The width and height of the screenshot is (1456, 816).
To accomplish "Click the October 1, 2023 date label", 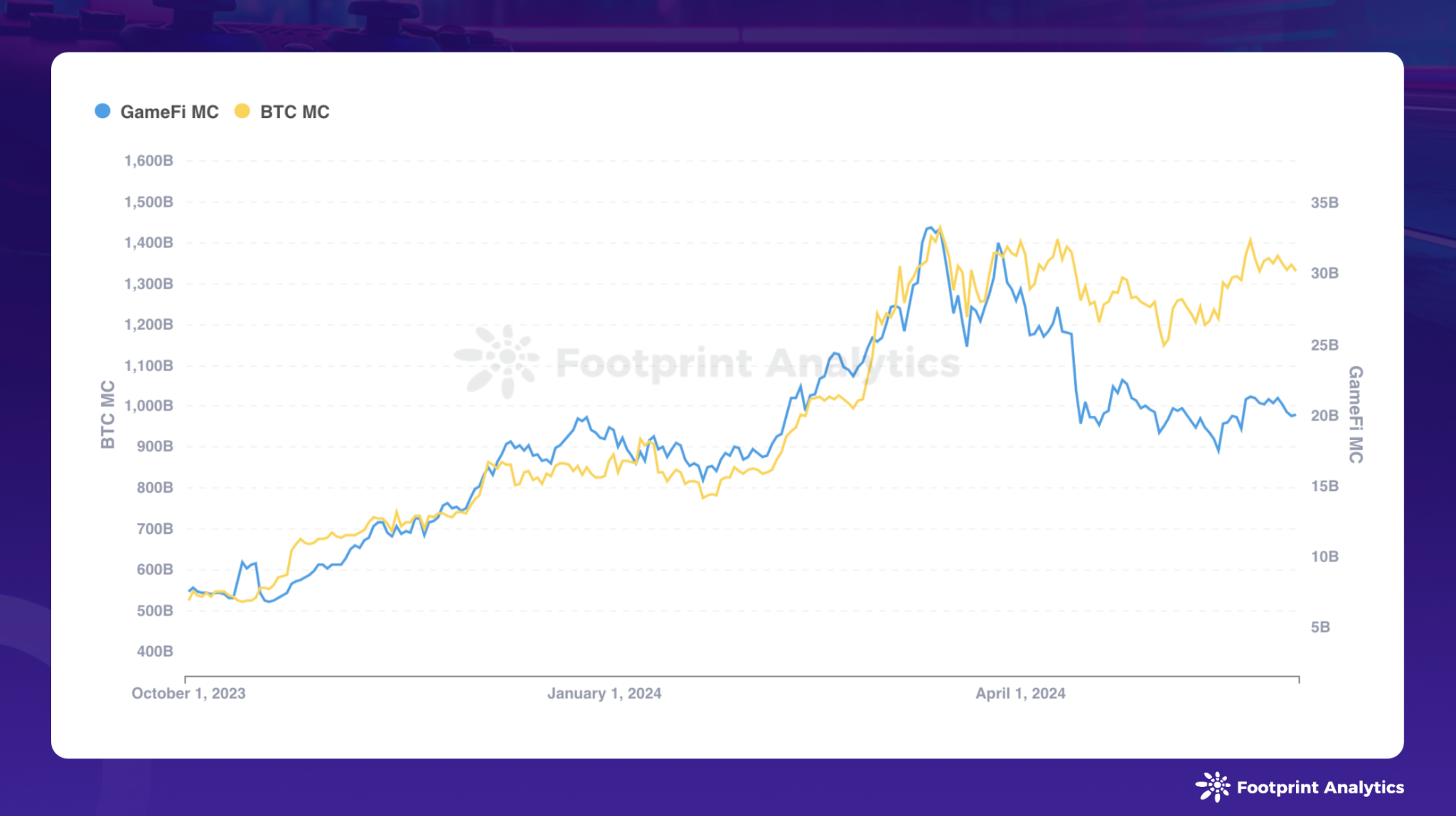I will (x=188, y=694).
